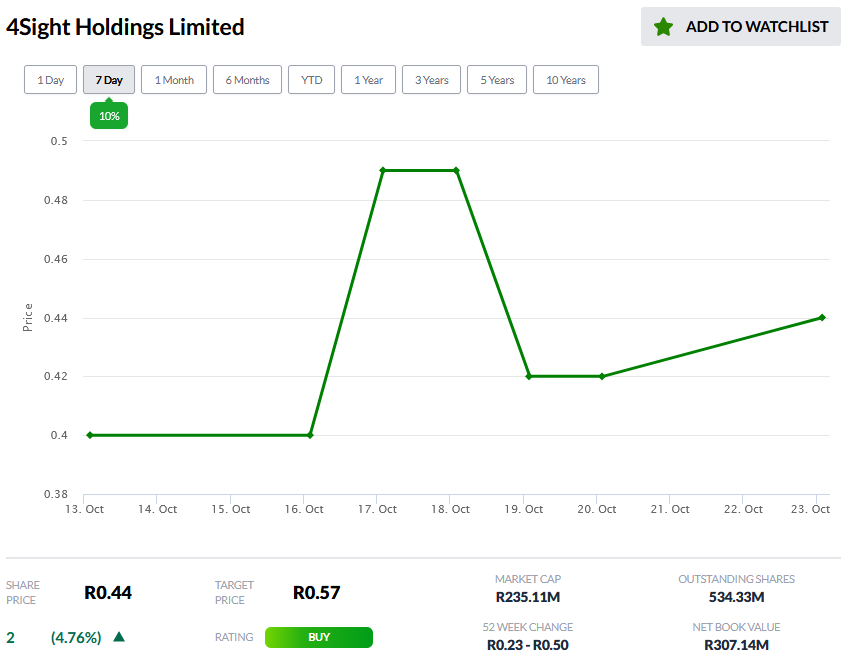Image resolution: width=852 pixels, height=659 pixels.
Task: Click the Price axis label
Action: coord(28,317)
